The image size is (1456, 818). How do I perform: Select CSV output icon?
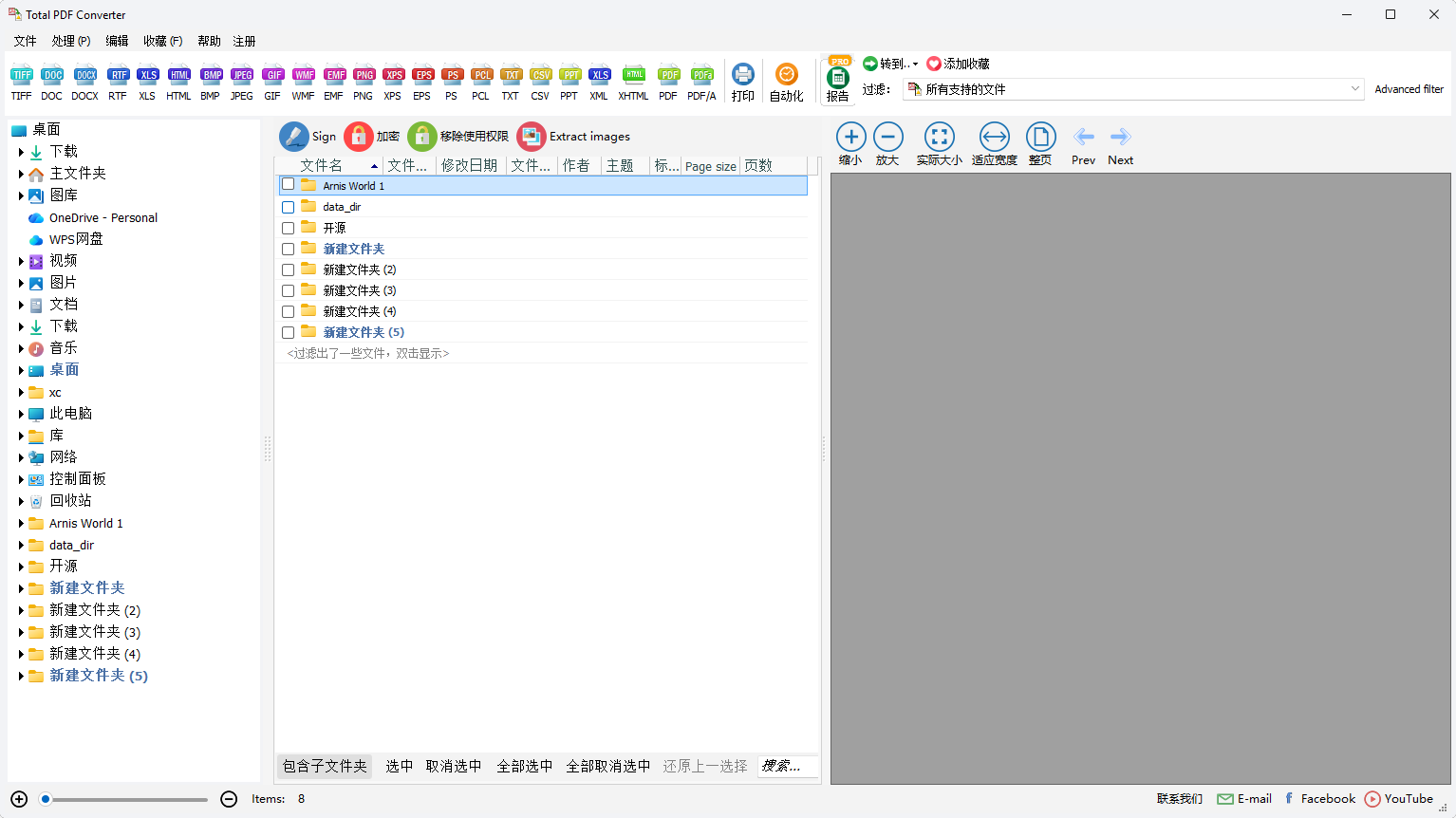[540, 83]
